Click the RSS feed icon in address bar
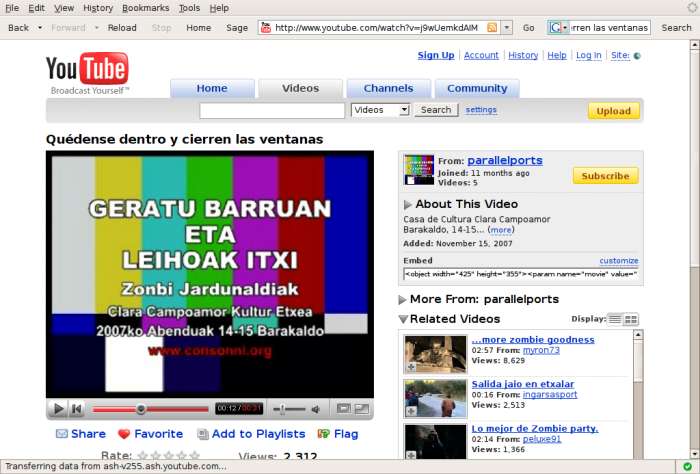700x474 pixels. tap(492, 28)
